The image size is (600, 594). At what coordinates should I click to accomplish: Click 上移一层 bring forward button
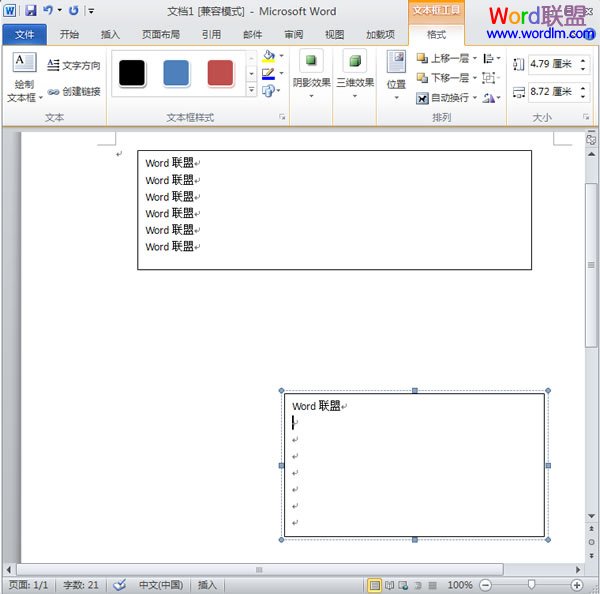pyautogui.click(x=442, y=58)
